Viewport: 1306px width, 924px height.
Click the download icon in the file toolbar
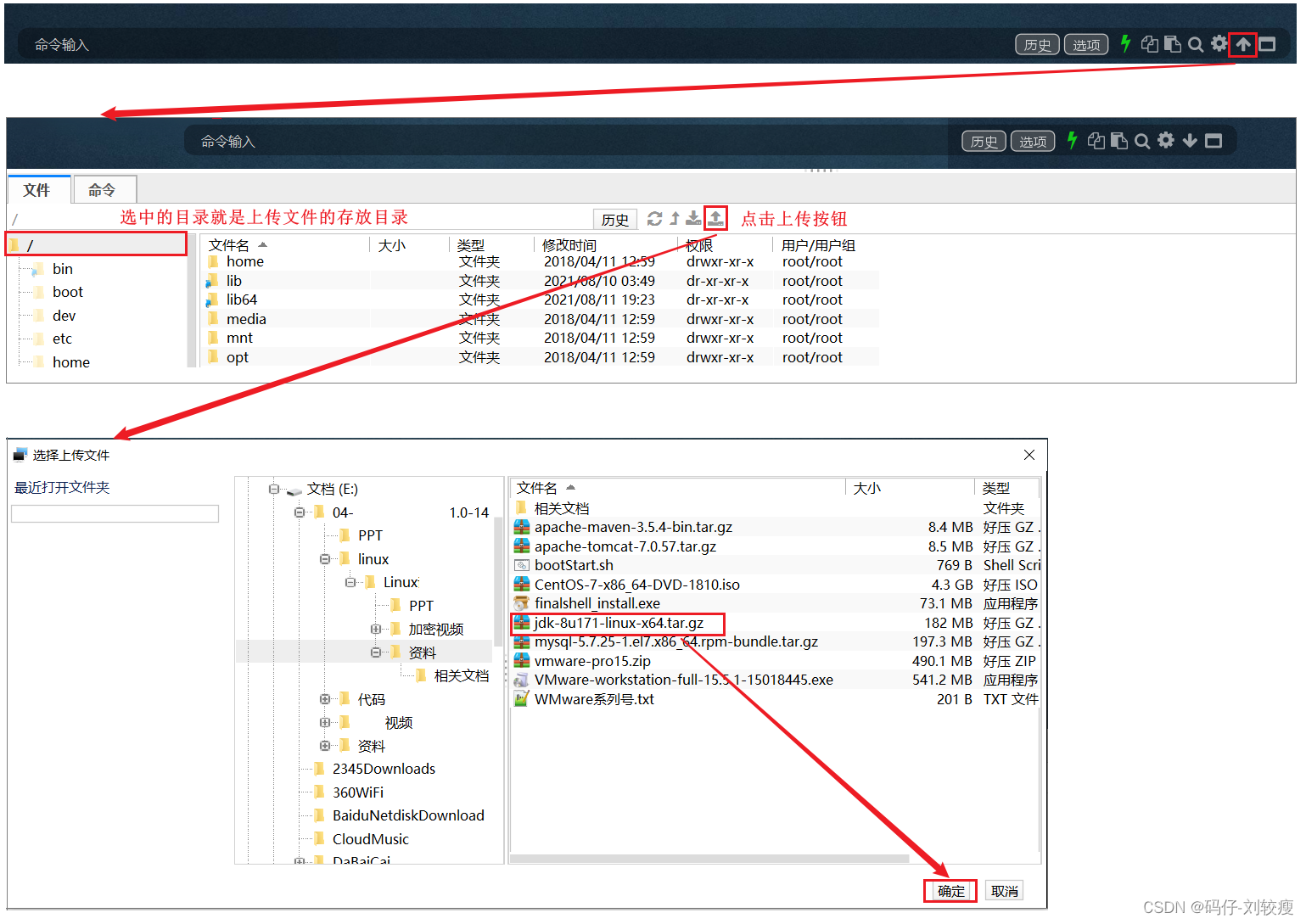point(693,219)
